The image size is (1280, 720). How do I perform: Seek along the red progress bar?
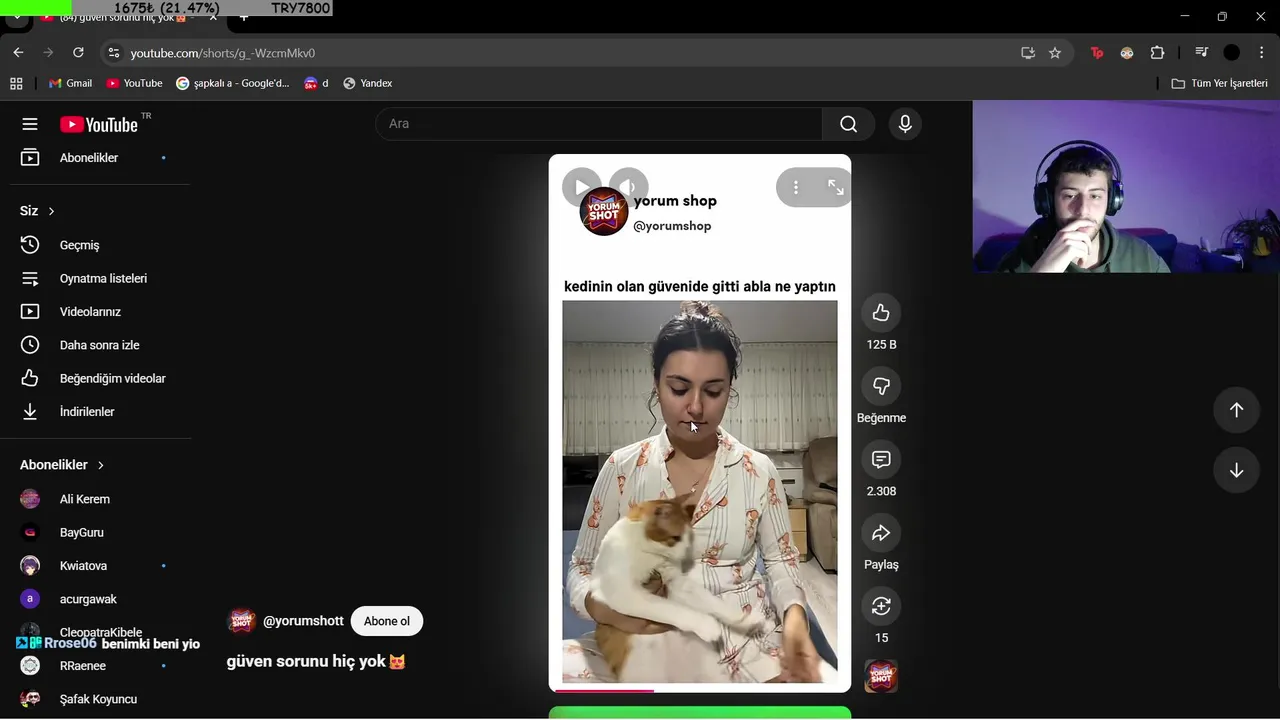(700, 690)
